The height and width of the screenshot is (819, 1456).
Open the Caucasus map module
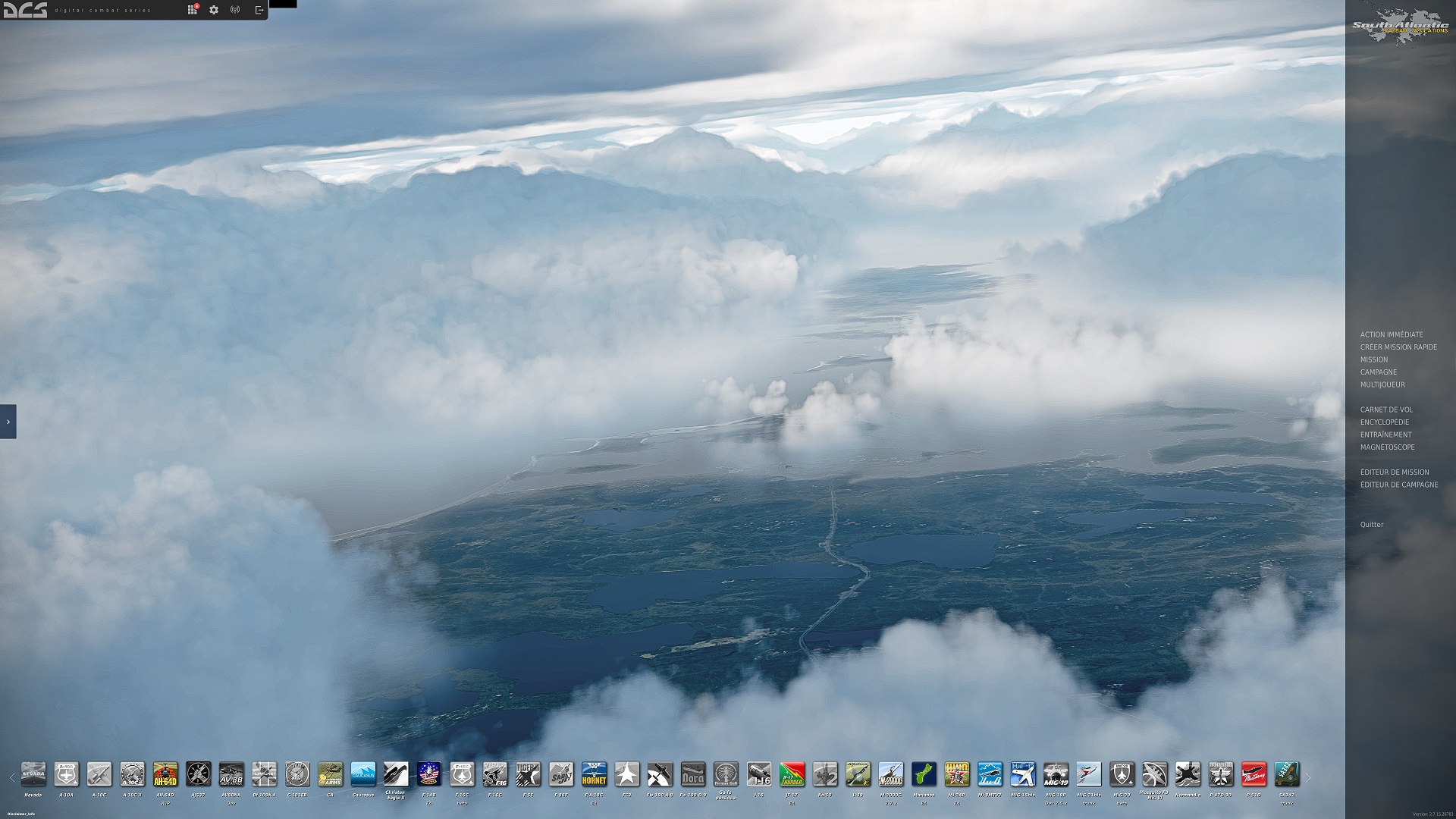pos(363,774)
